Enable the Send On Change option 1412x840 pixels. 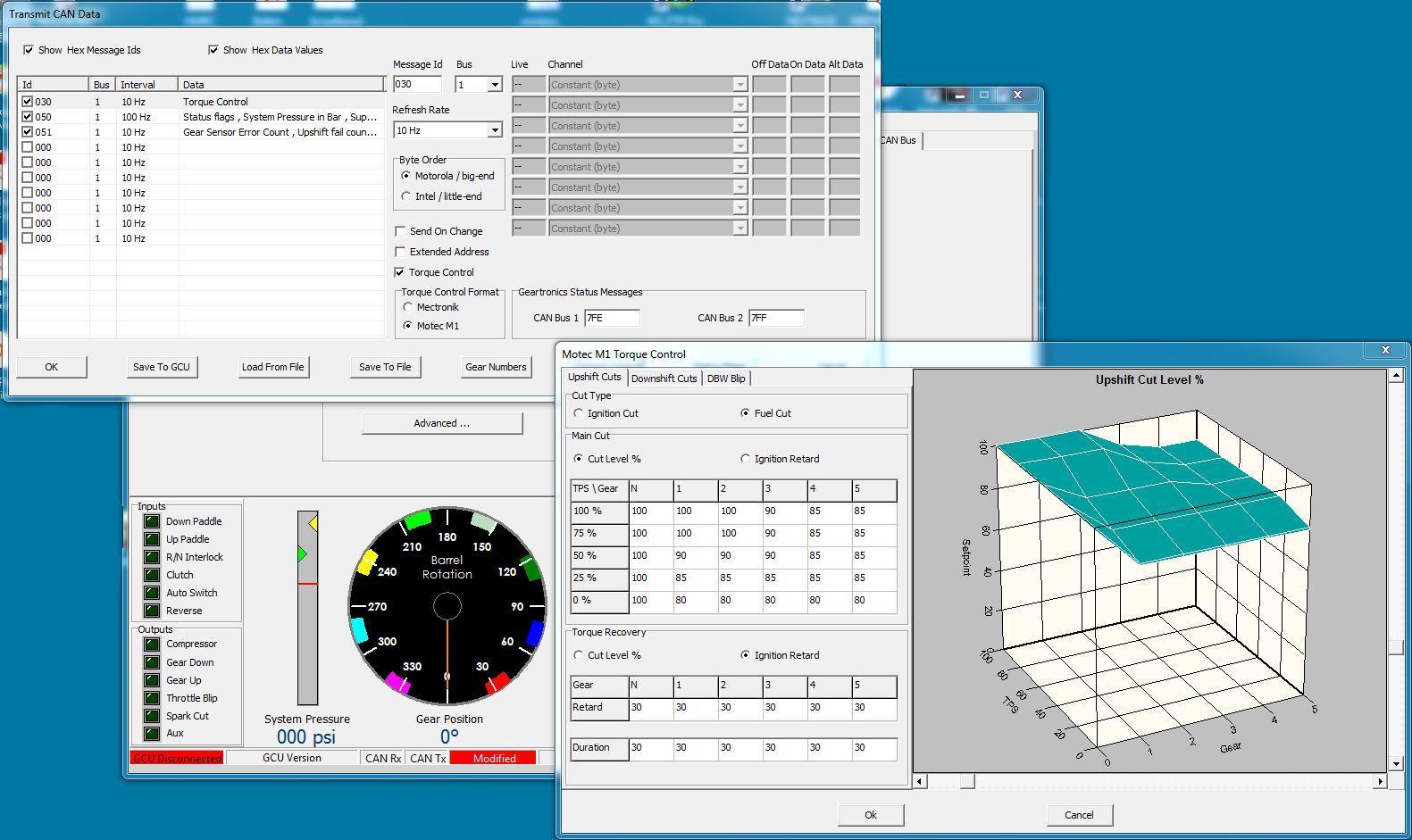pyautogui.click(x=400, y=231)
